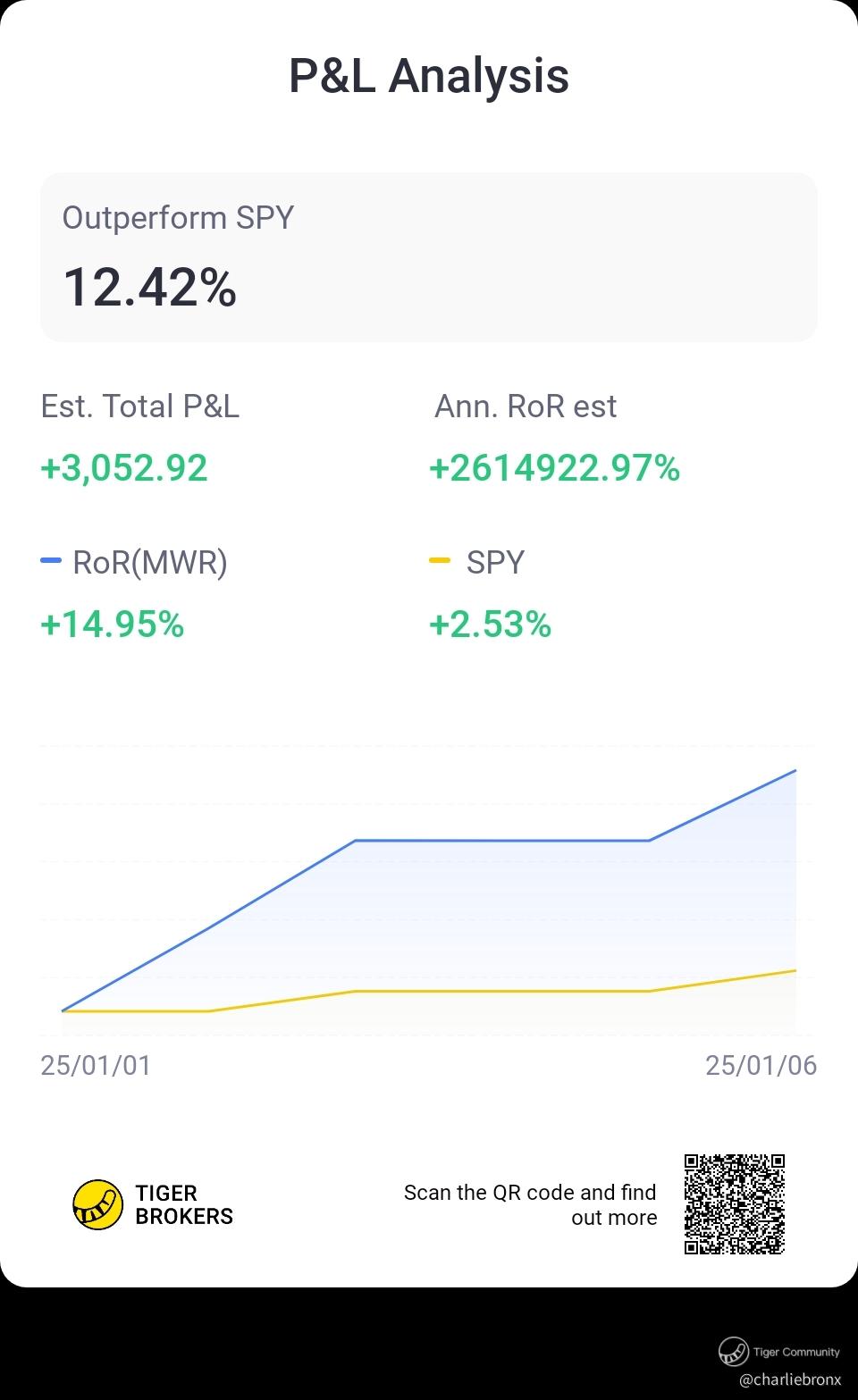Screen dimensions: 858x1400
Task: Click the +2.53% SPY return value
Action: pyautogui.click(x=491, y=624)
